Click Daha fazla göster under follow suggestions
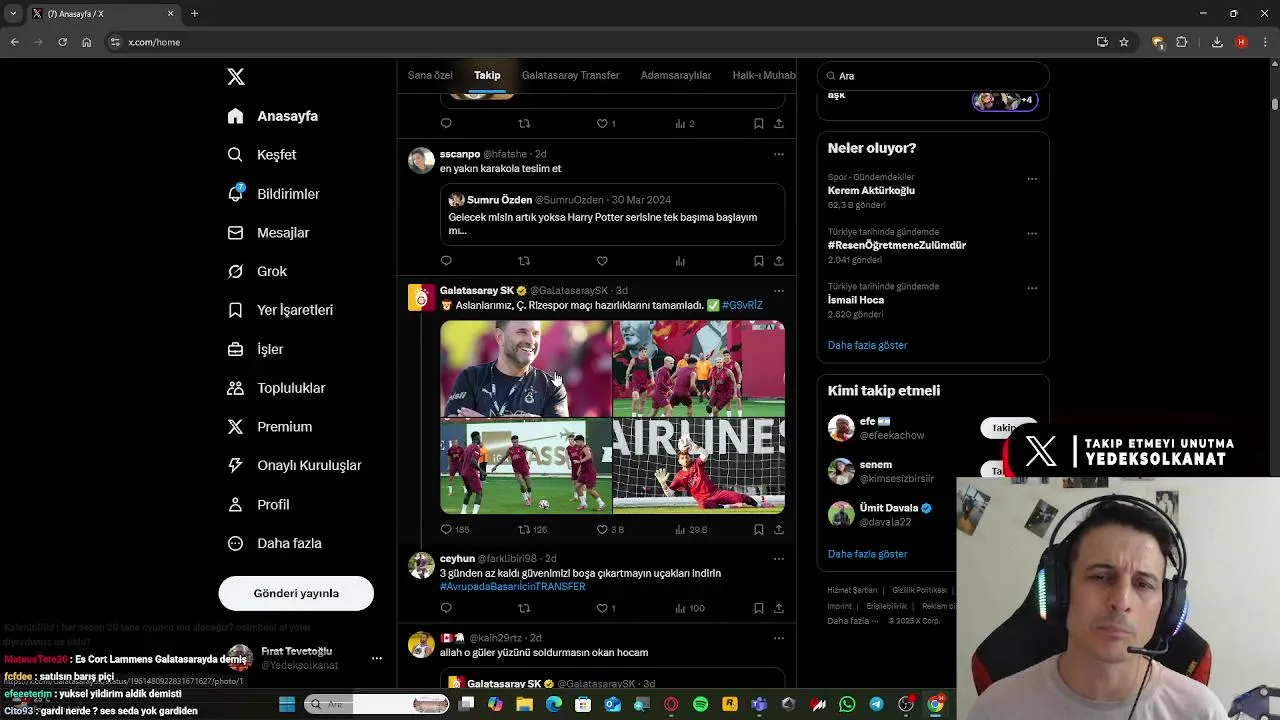Viewport: 1280px width, 720px height. (x=867, y=554)
